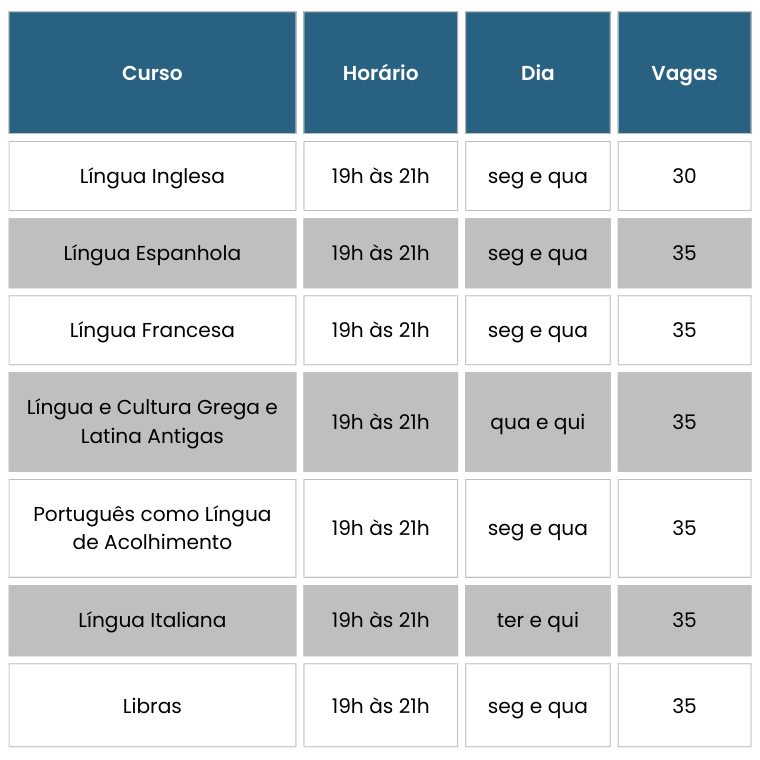Screen dimensions: 760x760
Task: Click the Língua Francesa day cell
Action: 537,330
